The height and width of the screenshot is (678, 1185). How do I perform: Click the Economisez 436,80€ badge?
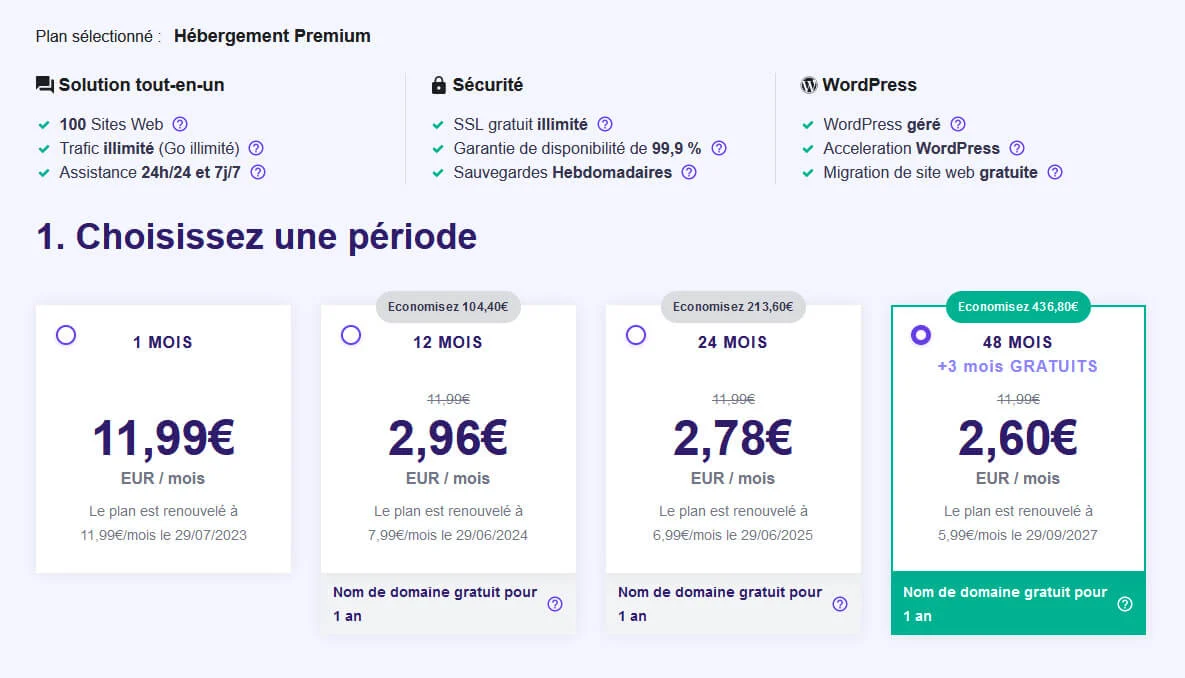(1018, 307)
